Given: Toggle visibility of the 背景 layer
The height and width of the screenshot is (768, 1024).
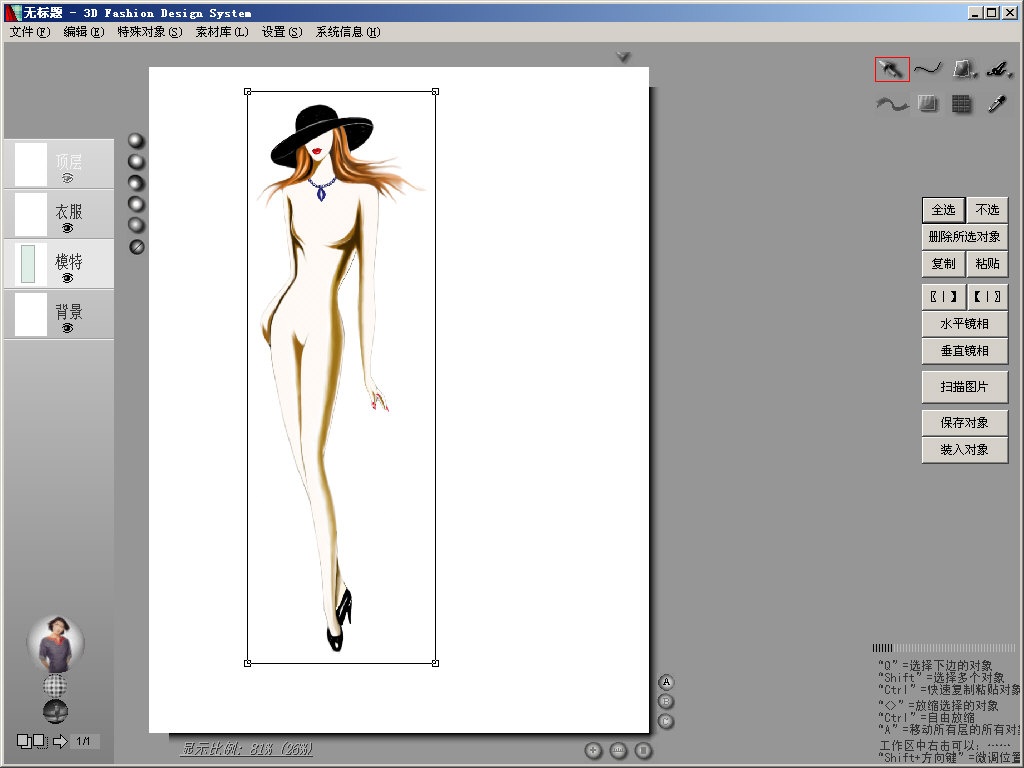Looking at the screenshot, I should [x=67, y=328].
